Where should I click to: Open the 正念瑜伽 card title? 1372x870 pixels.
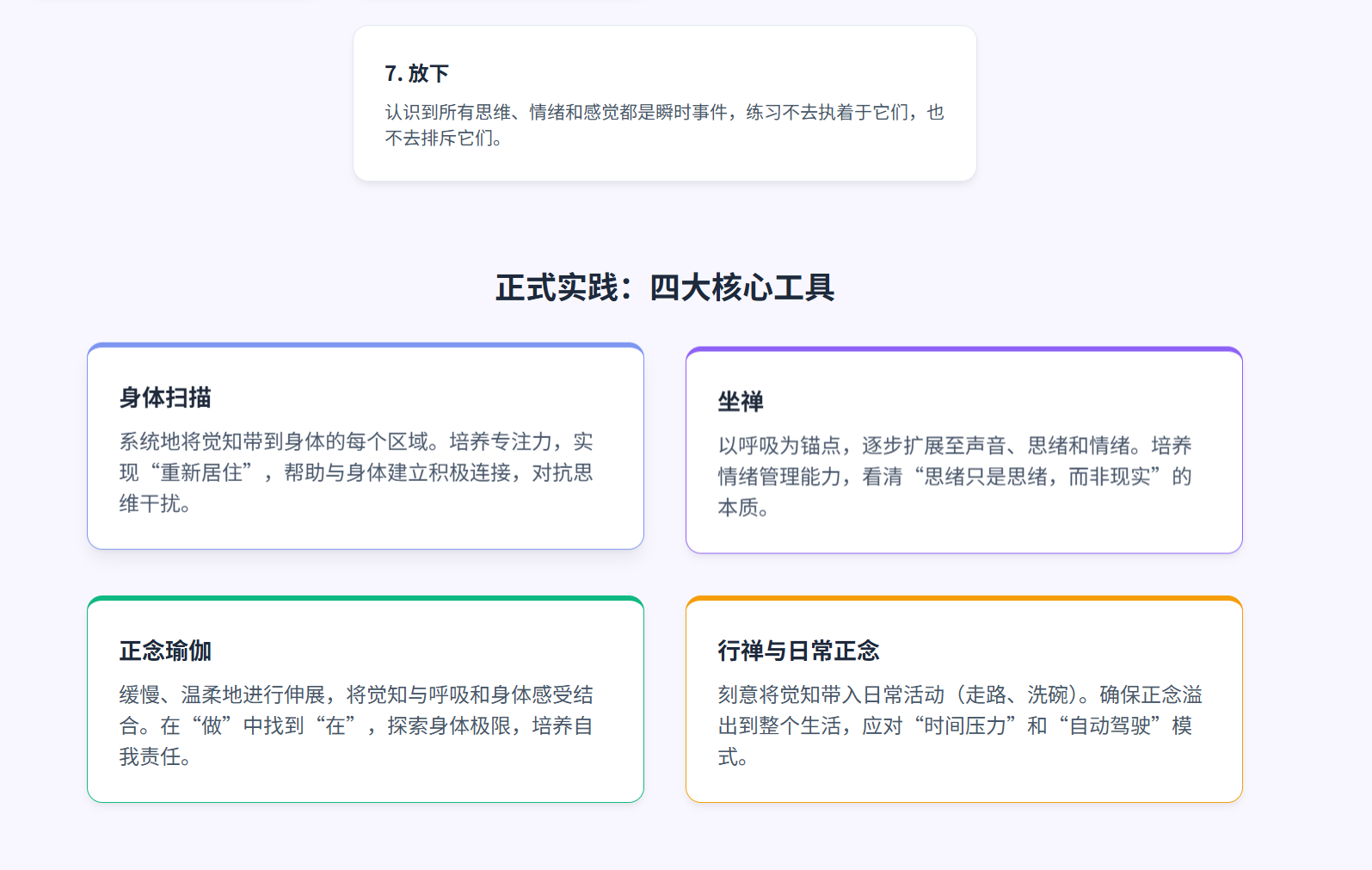click(165, 651)
